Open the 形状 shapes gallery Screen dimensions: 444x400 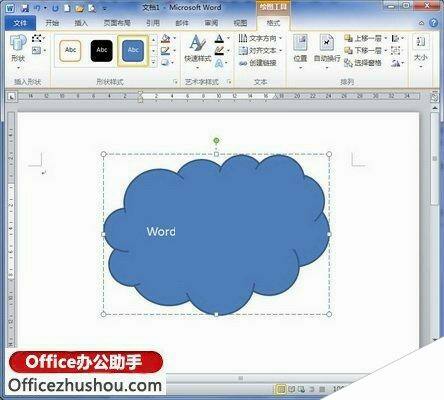coord(18,52)
